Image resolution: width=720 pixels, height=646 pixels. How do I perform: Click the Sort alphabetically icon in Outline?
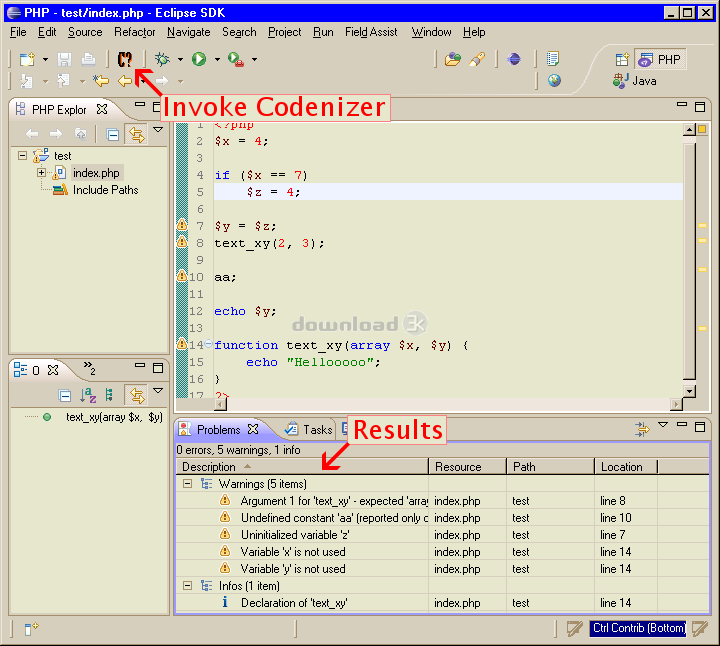pos(88,395)
